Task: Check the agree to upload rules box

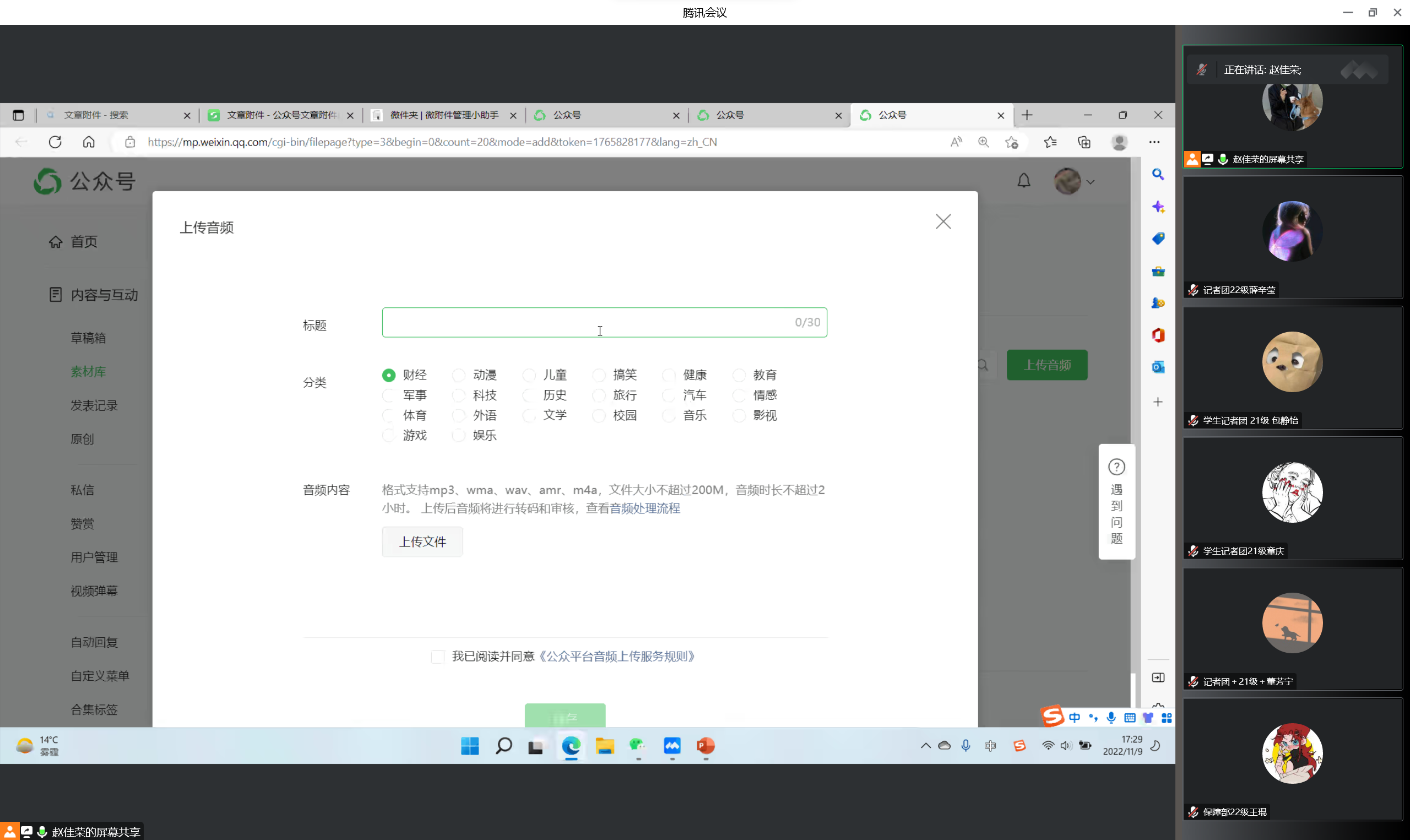Action: 437,657
